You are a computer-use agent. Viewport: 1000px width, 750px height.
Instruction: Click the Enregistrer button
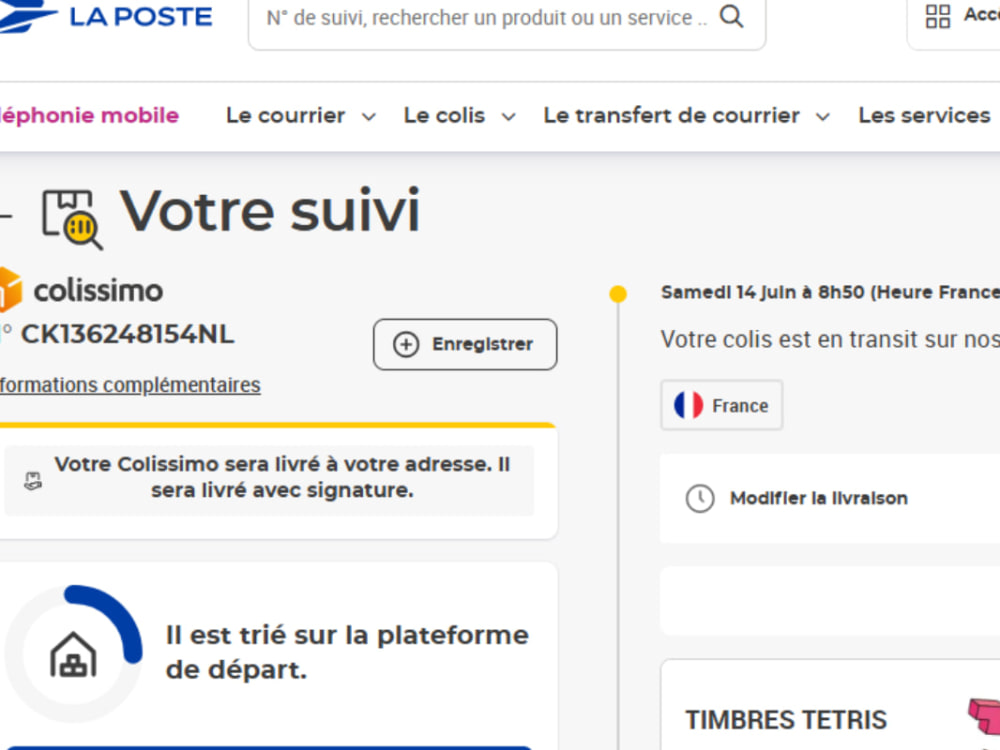tap(465, 344)
